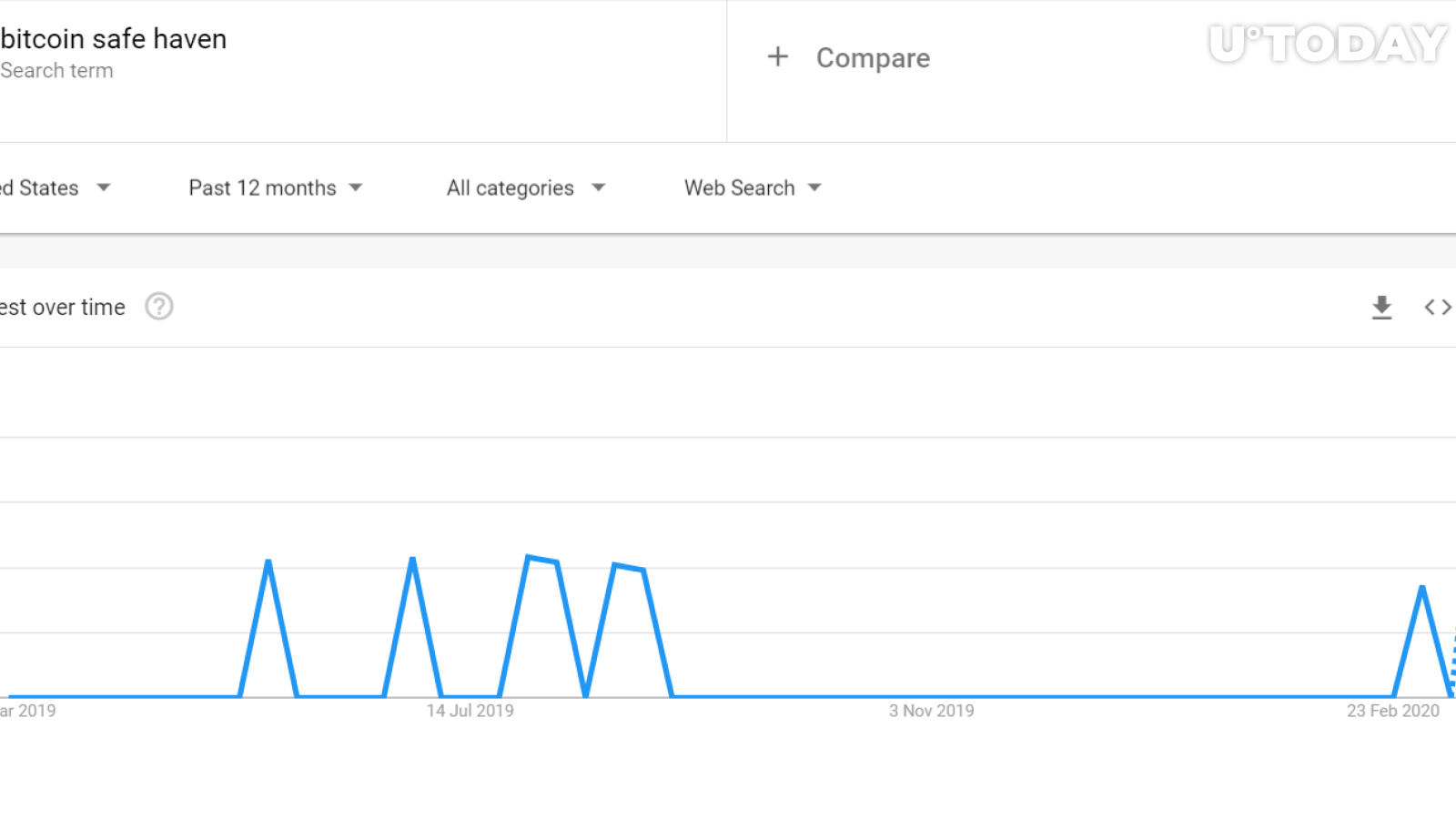Click the download CSV arrow icon
The height and width of the screenshot is (819, 1456).
[x=1381, y=308]
